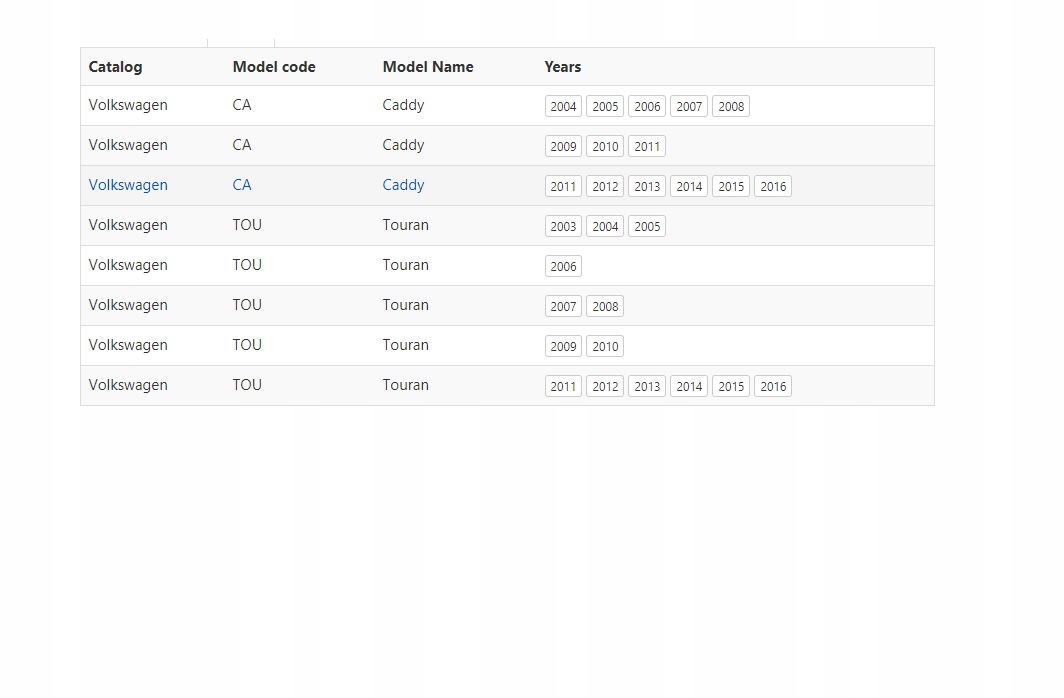Click the Catalog column header
The image size is (1064, 698).
tap(115, 67)
